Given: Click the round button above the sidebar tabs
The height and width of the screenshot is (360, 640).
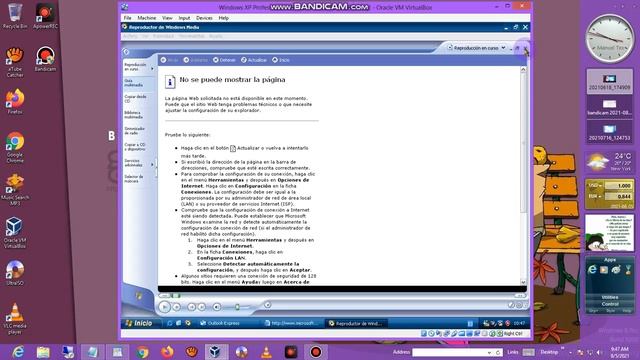Looking at the screenshot, I should coord(126,52).
